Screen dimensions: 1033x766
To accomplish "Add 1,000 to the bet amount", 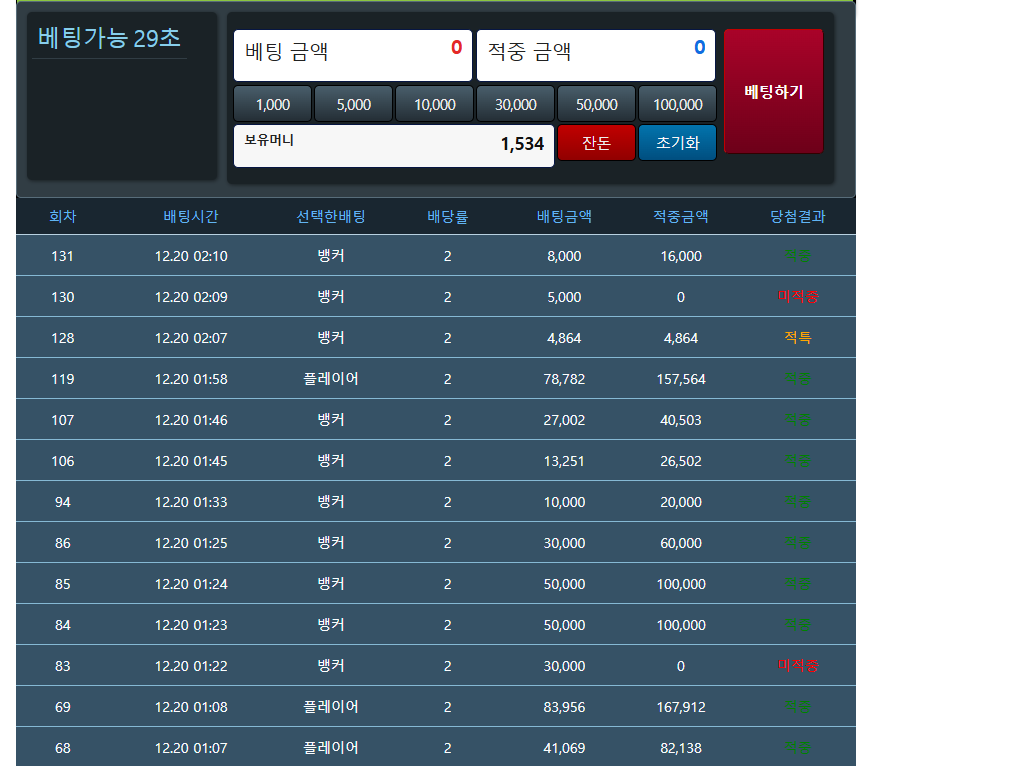I will [273, 104].
